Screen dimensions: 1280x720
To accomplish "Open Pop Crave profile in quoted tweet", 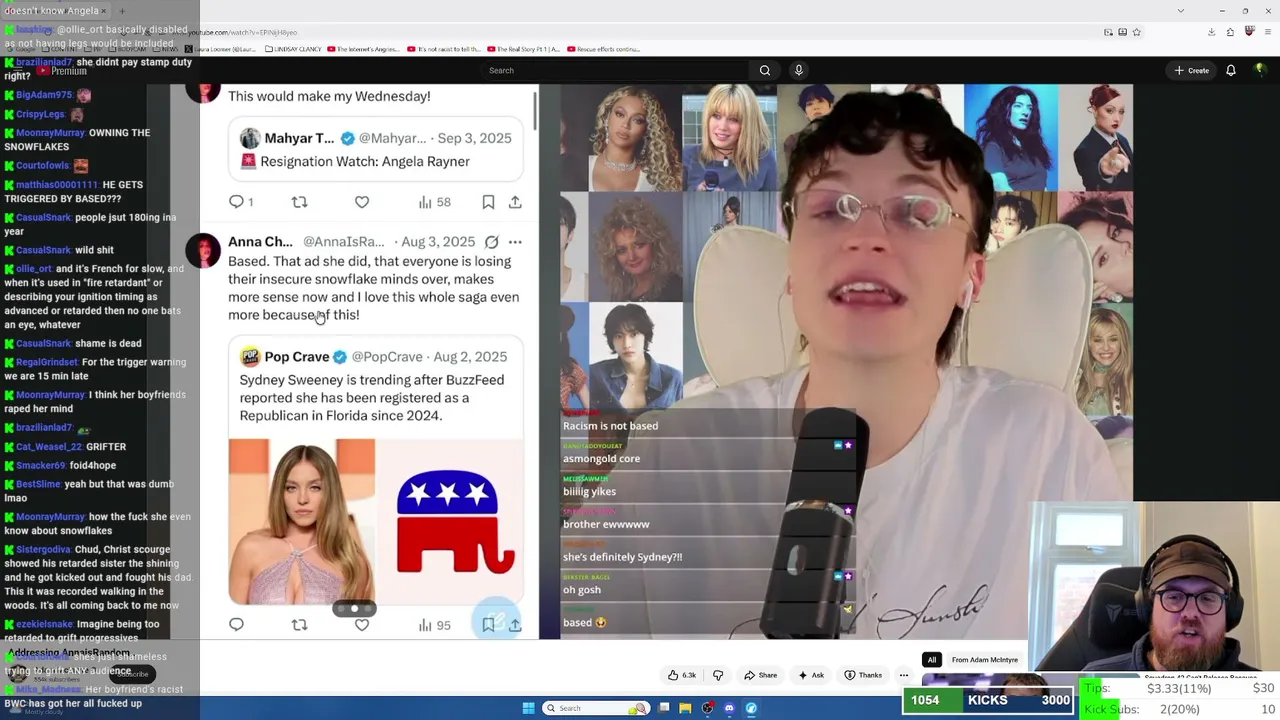I will (x=297, y=357).
